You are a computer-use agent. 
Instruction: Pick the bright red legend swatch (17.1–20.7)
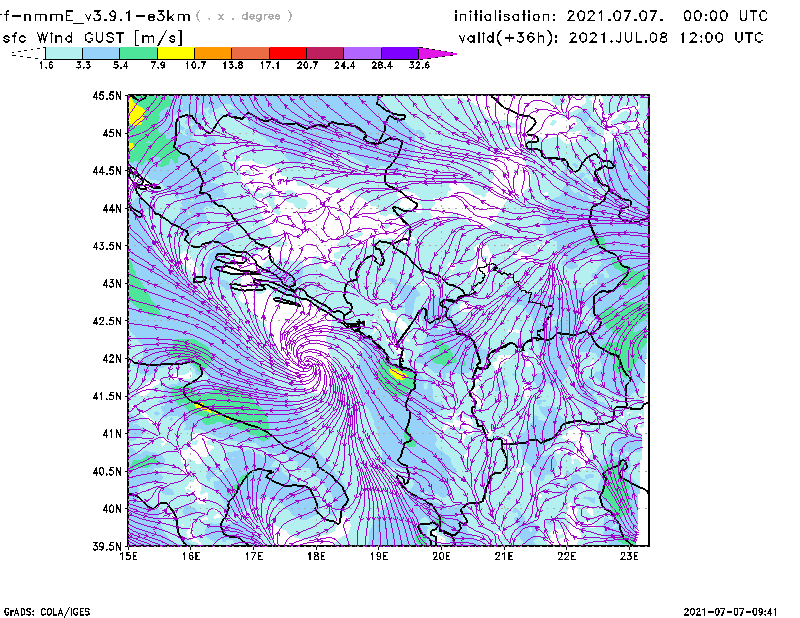[x=288, y=53]
